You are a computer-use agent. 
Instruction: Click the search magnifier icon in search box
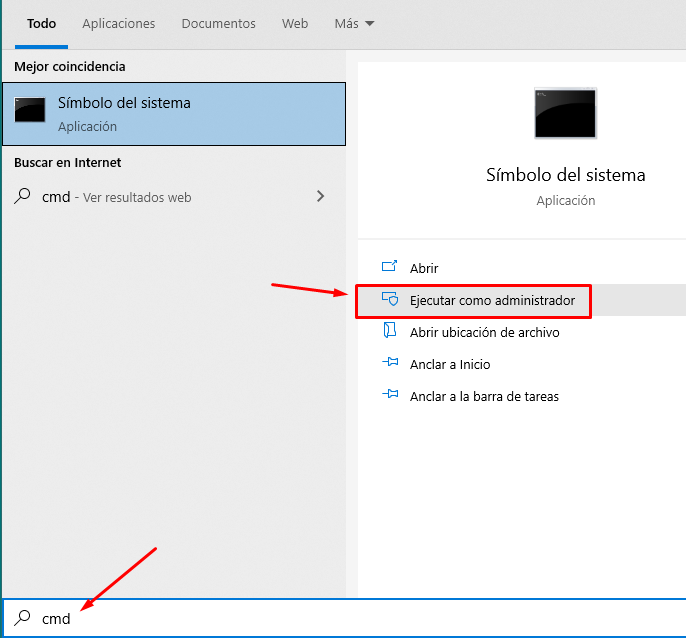(x=22, y=618)
